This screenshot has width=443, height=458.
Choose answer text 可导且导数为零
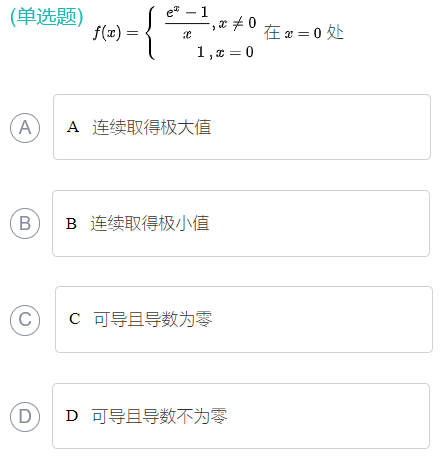pyautogui.click(x=153, y=319)
